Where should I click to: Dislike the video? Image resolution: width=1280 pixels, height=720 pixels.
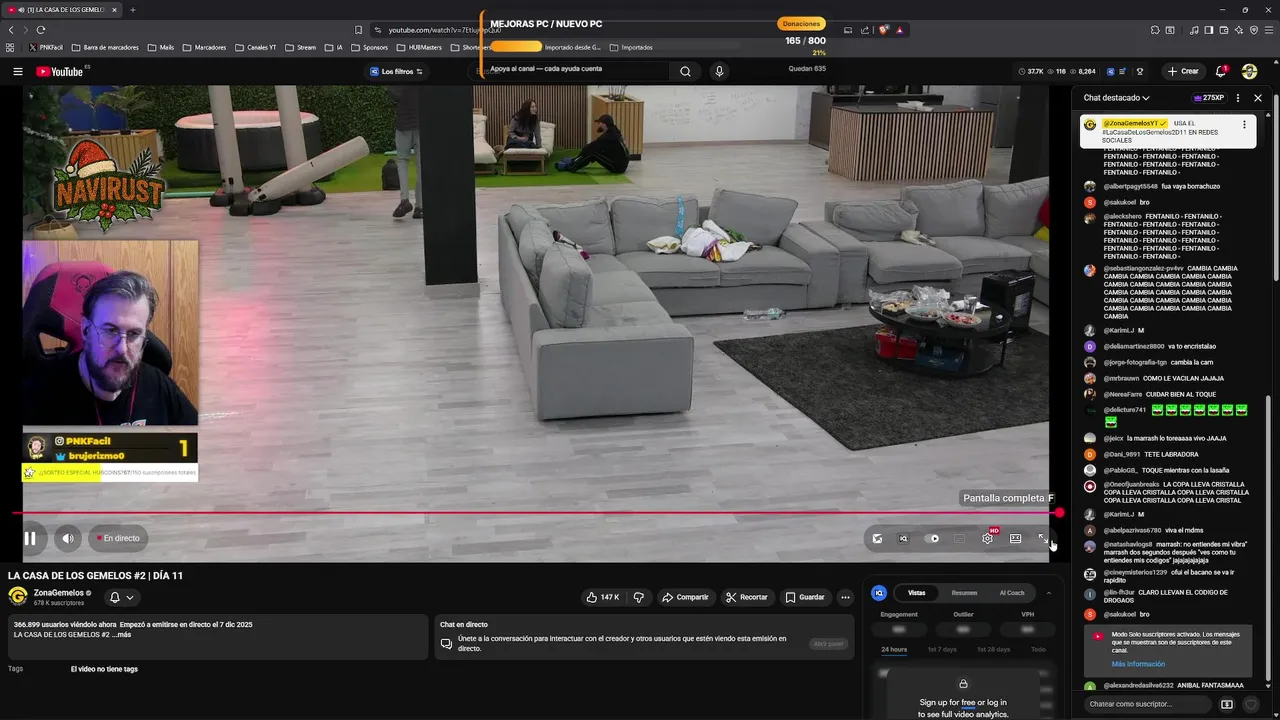(x=638, y=597)
